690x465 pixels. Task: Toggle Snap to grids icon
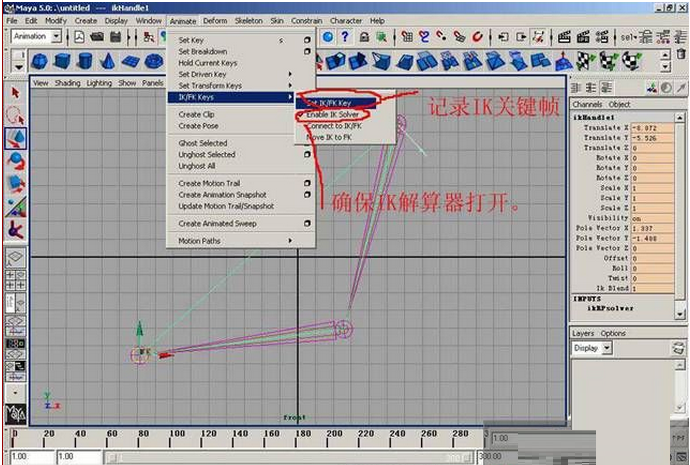coord(407,37)
